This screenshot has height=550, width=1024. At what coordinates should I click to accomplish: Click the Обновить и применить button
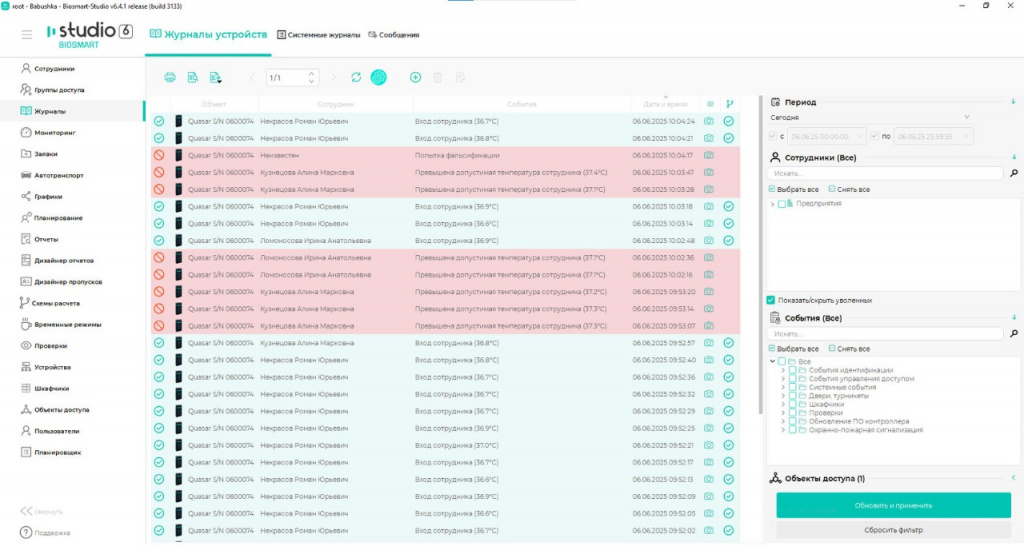tap(893, 506)
